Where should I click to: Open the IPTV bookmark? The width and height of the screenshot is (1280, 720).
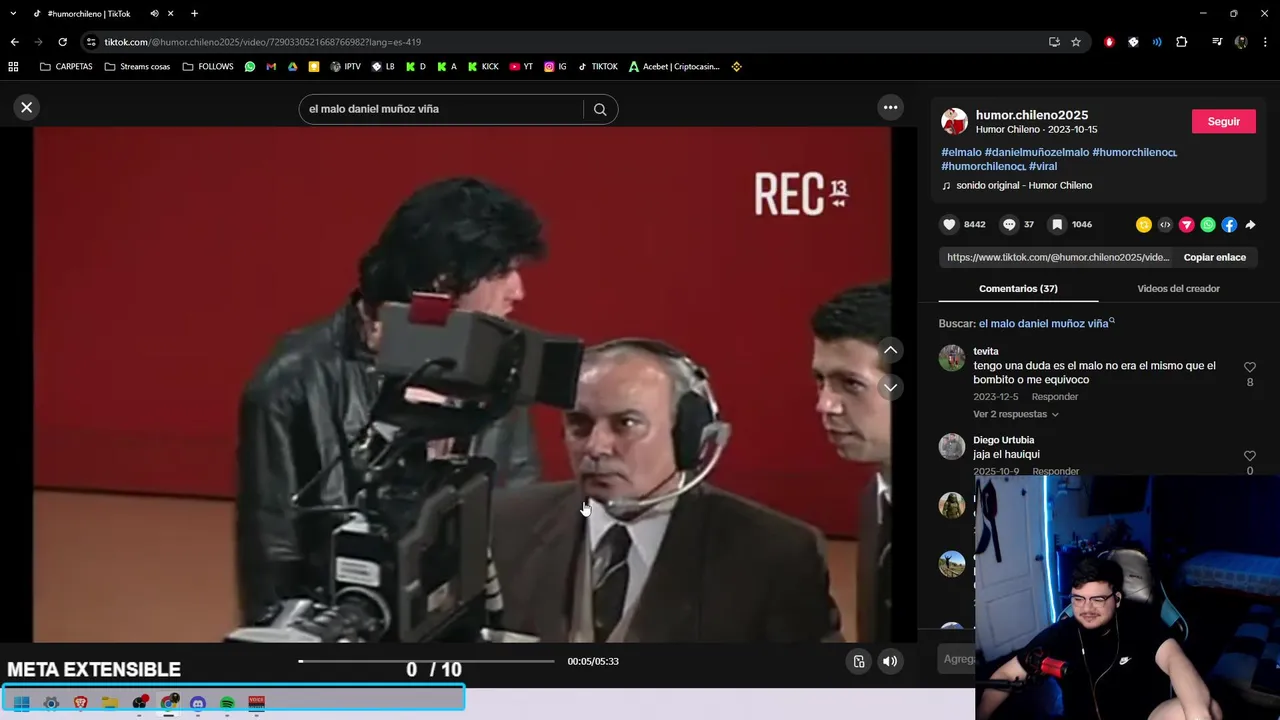coord(345,67)
